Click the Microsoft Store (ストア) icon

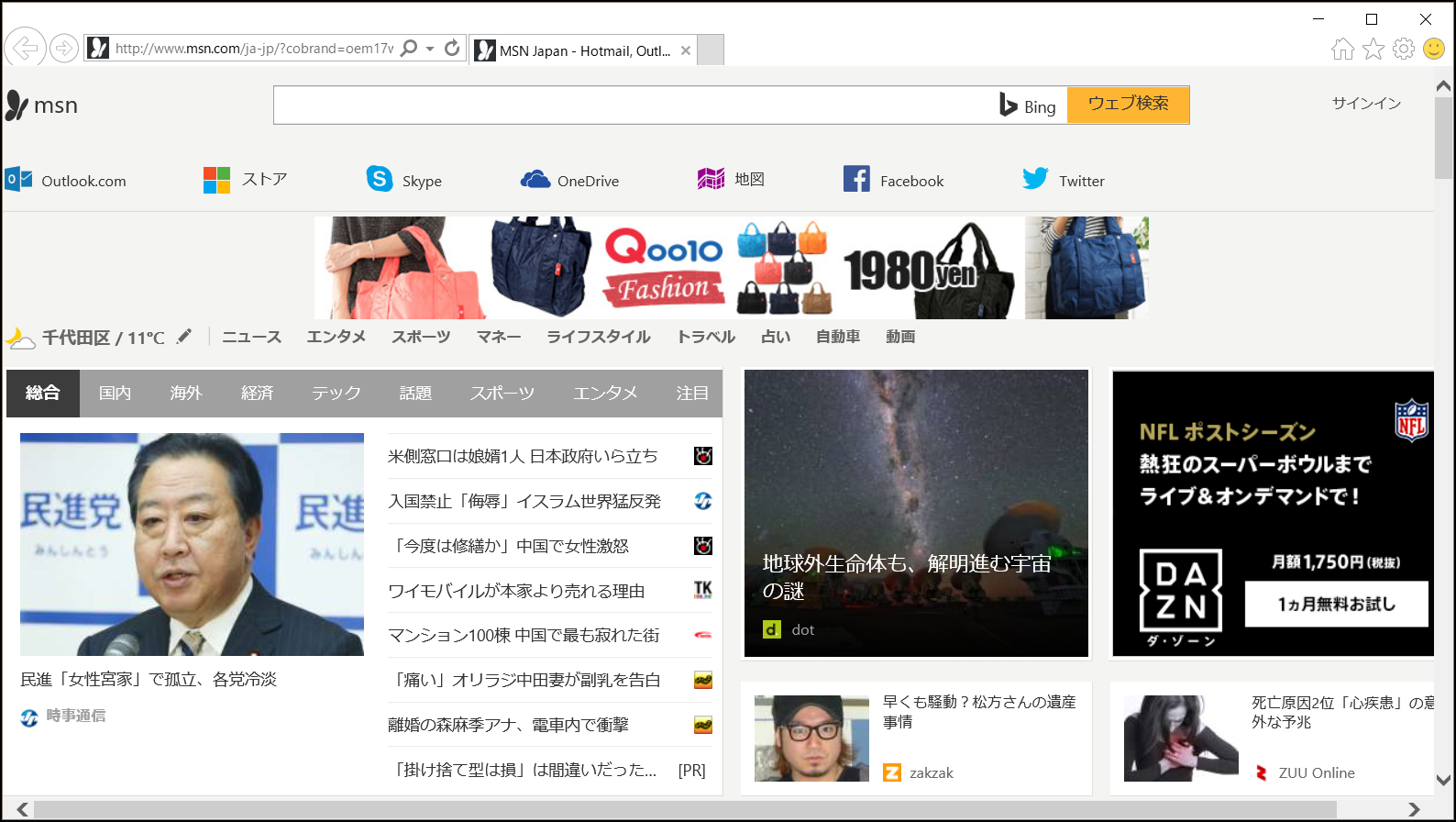pos(217,180)
